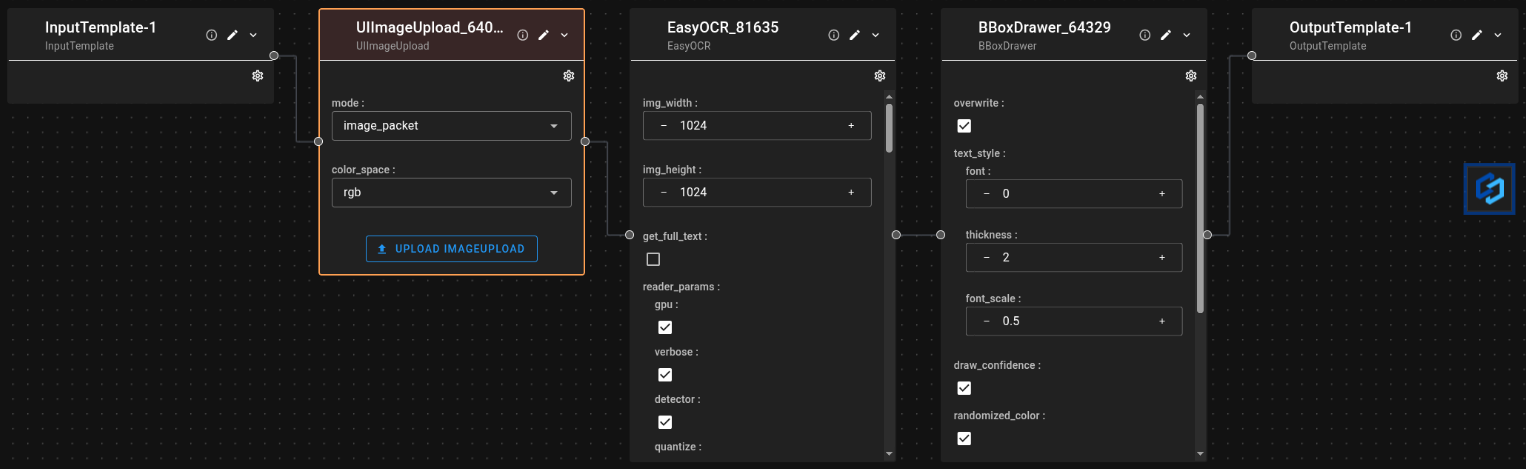The image size is (1526, 469).
Task: Edit name of EasyOCR_81635 node
Action: pyautogui.click(x=854, y=35)
